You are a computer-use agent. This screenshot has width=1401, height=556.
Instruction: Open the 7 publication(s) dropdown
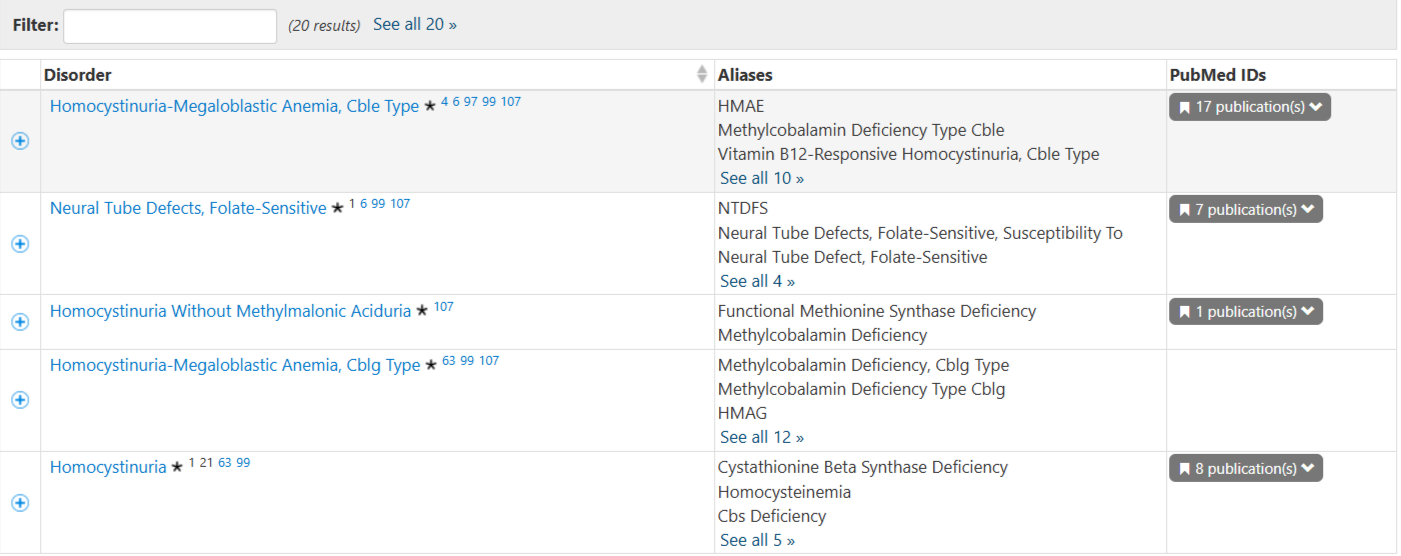coord(1246,210)
